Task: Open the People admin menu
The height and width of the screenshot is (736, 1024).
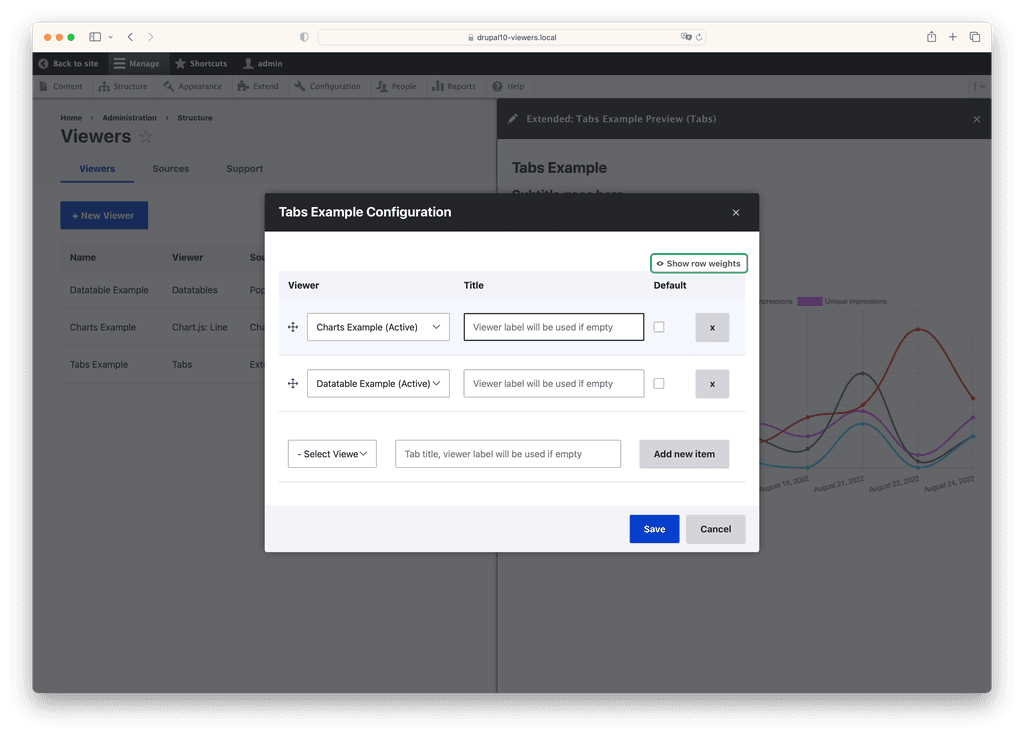Action: click(396, 86)
